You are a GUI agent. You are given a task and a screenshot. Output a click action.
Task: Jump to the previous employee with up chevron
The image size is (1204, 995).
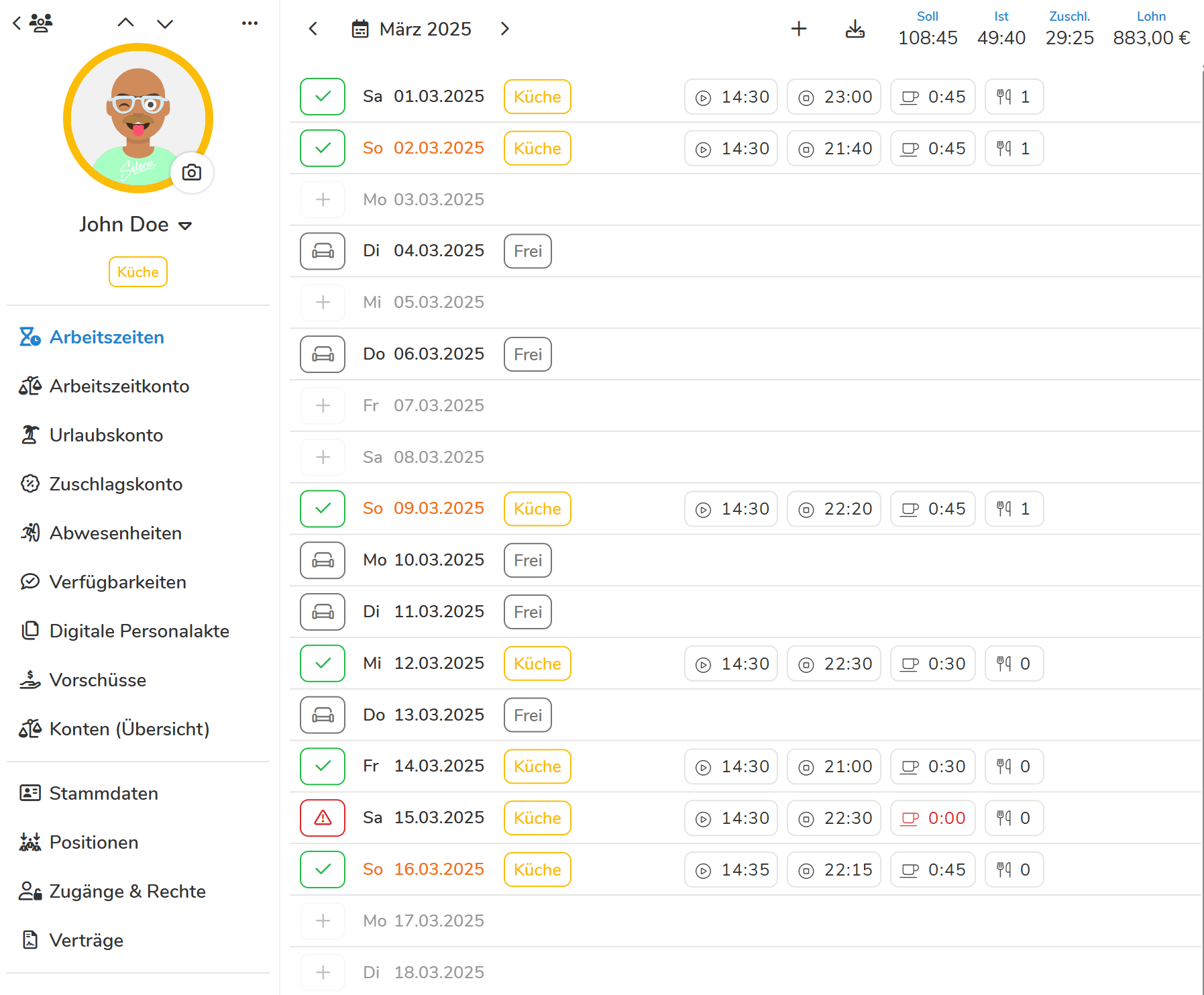click(125, 23)
